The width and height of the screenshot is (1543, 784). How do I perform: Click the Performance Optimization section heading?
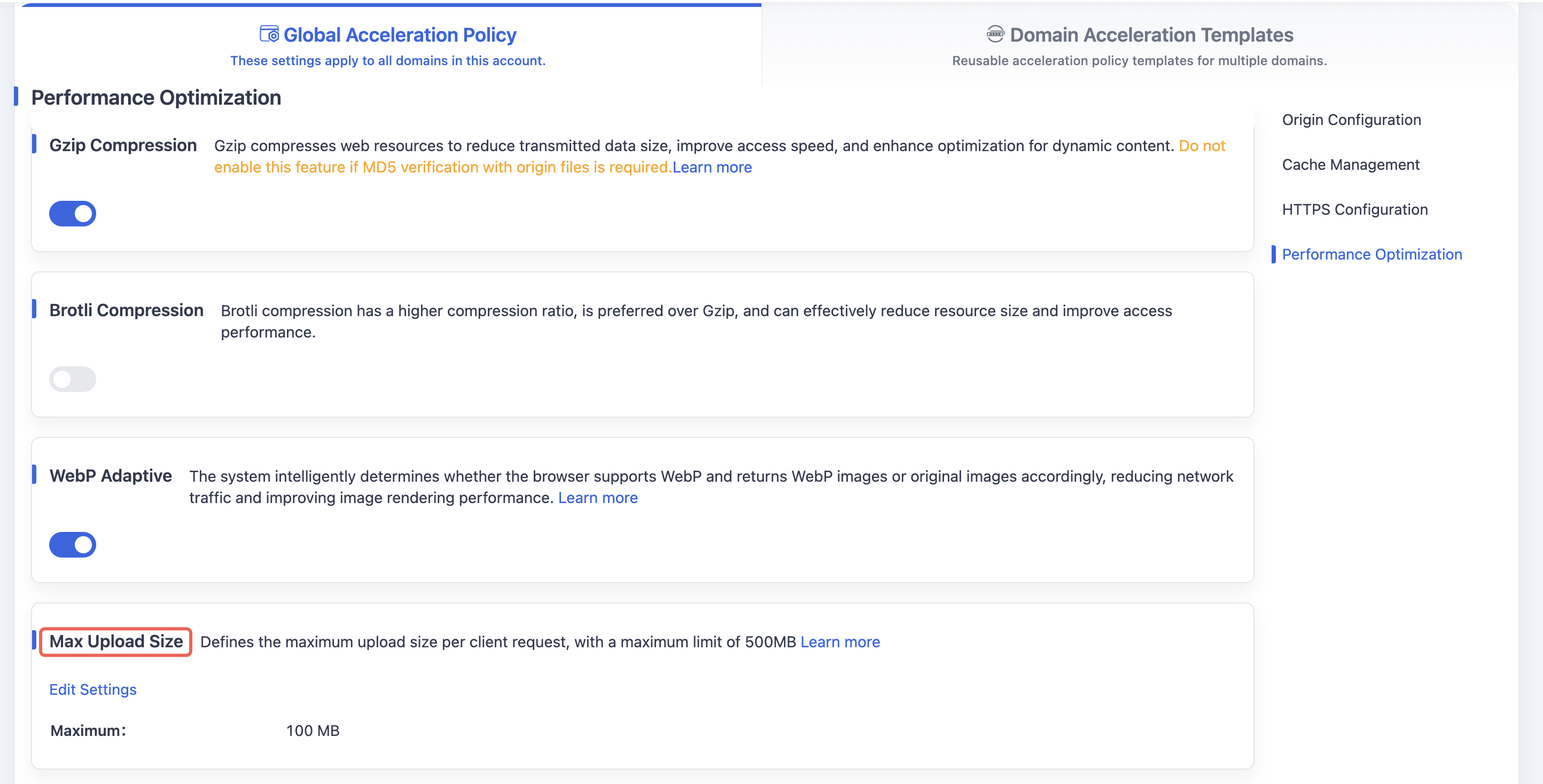pos(157,98)
